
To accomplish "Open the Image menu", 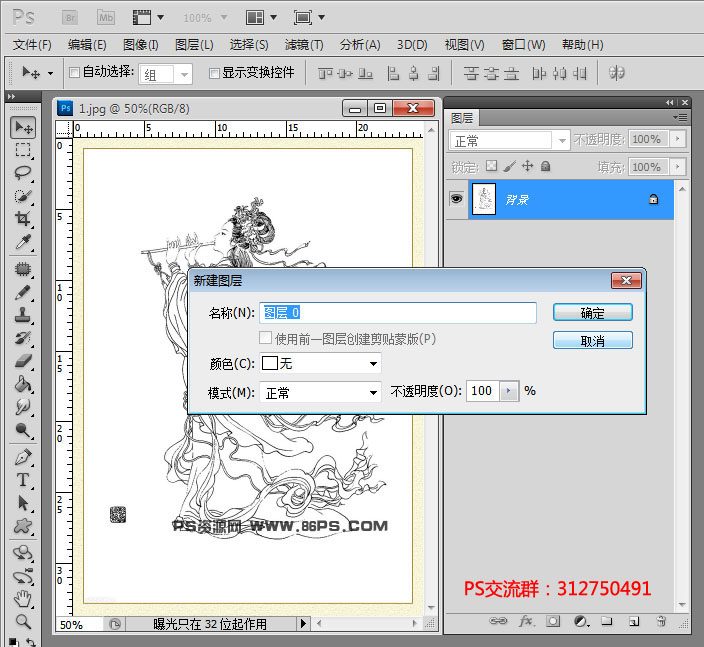I will point(141,45).
